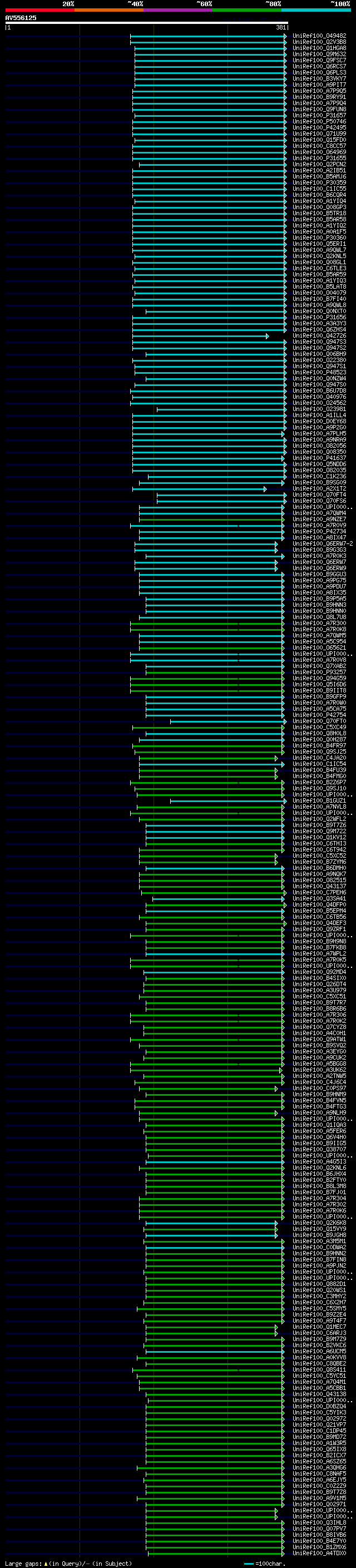Screen dimensions: 356x1568
Task: Open the UniRef100_Q1HGA8 hit
Action: coord(319,48)
